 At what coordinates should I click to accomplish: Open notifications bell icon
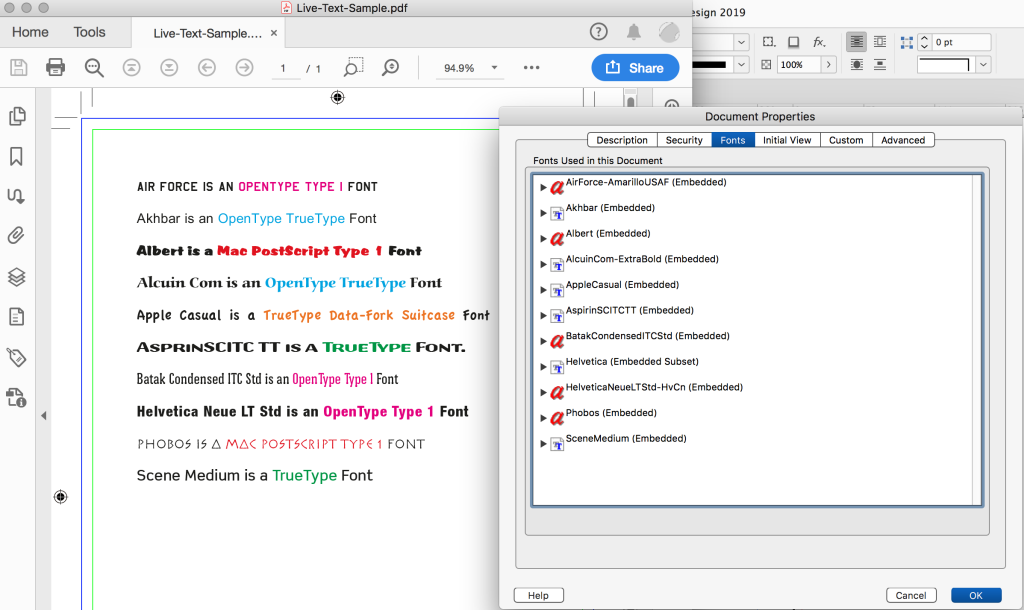click(633, 31)
